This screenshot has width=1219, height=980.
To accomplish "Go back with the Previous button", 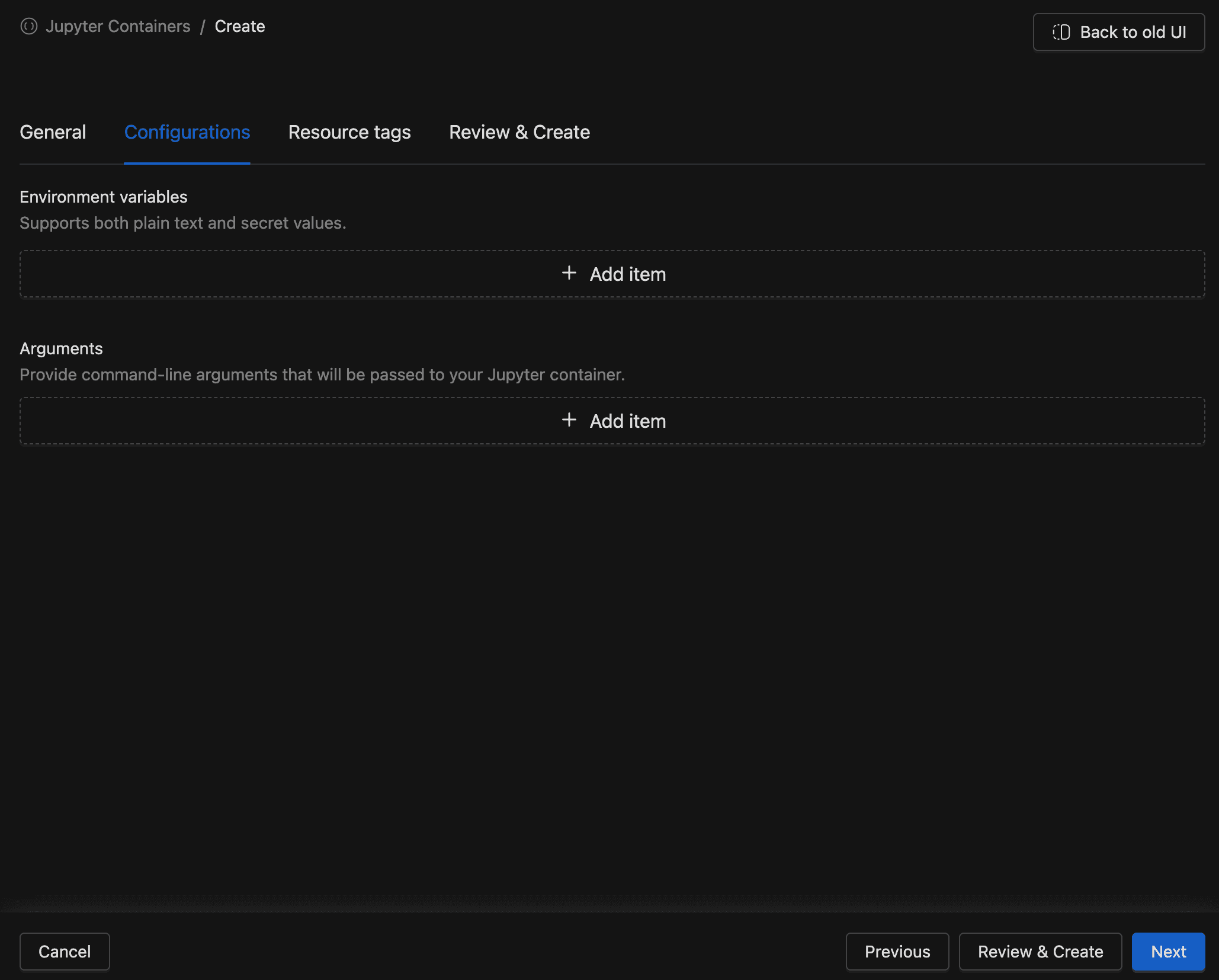I will 897,952.
